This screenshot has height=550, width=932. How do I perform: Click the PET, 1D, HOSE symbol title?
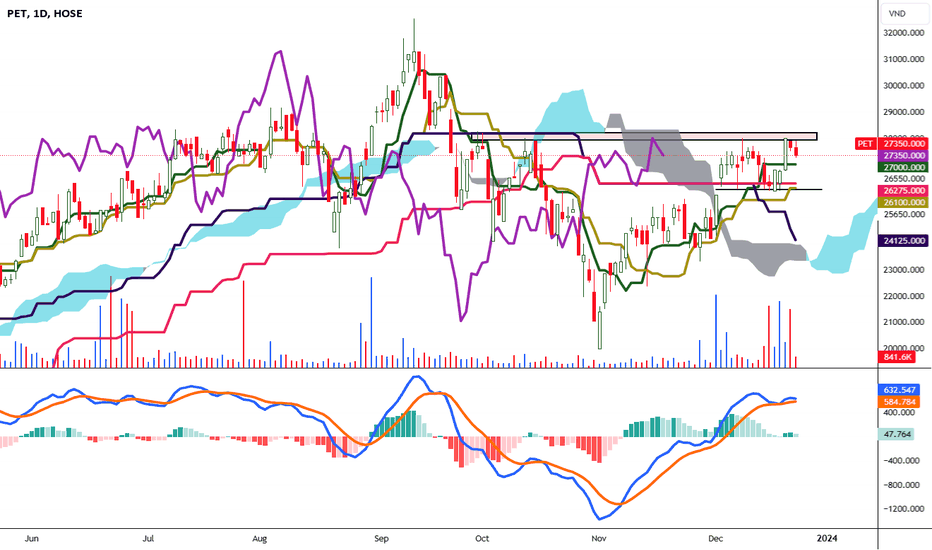tap(45, 13)
